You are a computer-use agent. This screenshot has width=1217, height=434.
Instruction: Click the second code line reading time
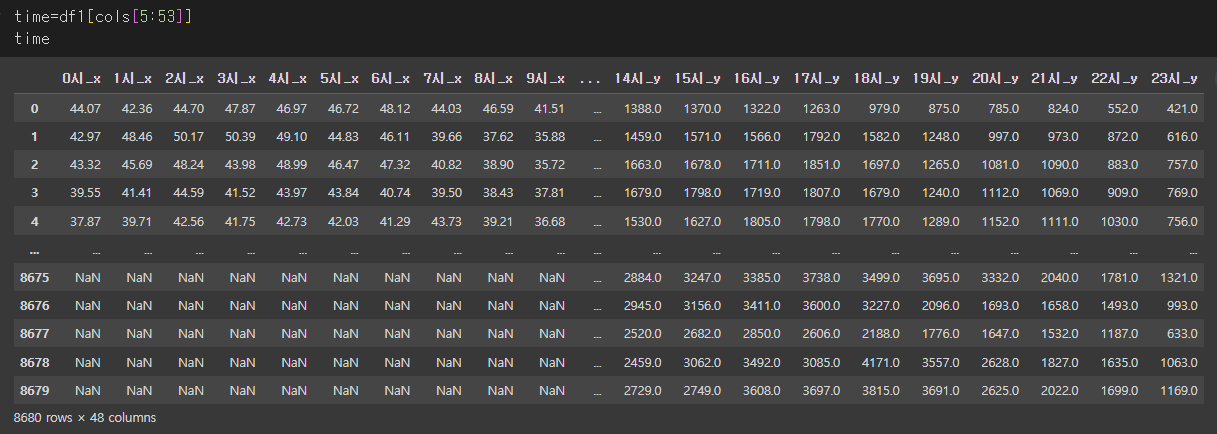pyautogui.click(x=32, y=39)
